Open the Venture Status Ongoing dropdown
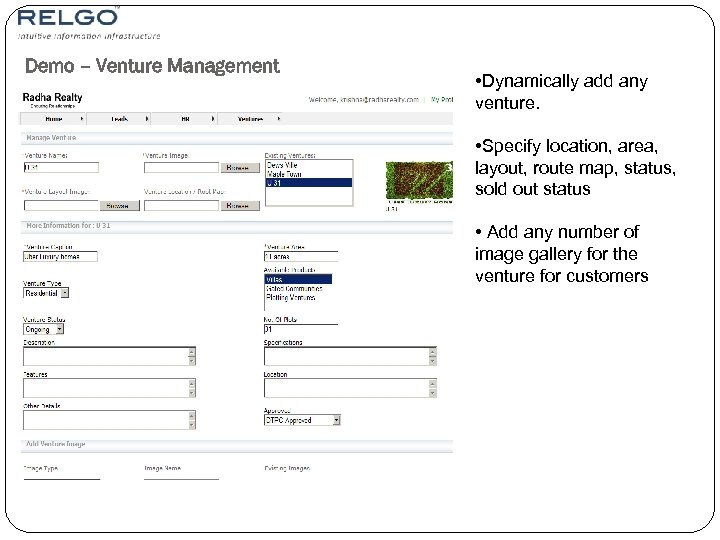 [x=44, y=329]
